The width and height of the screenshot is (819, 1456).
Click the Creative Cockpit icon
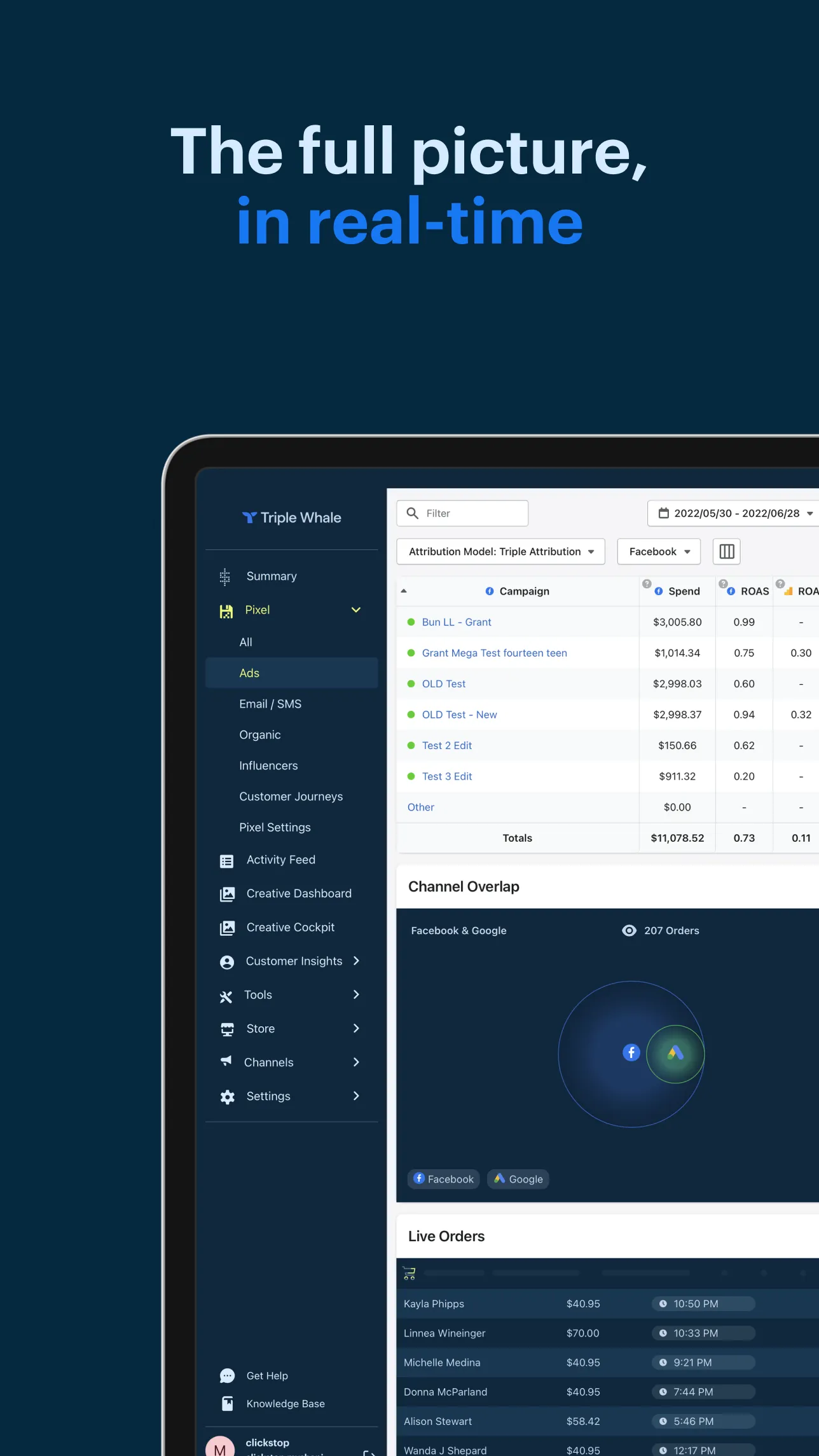click(227, 928)
